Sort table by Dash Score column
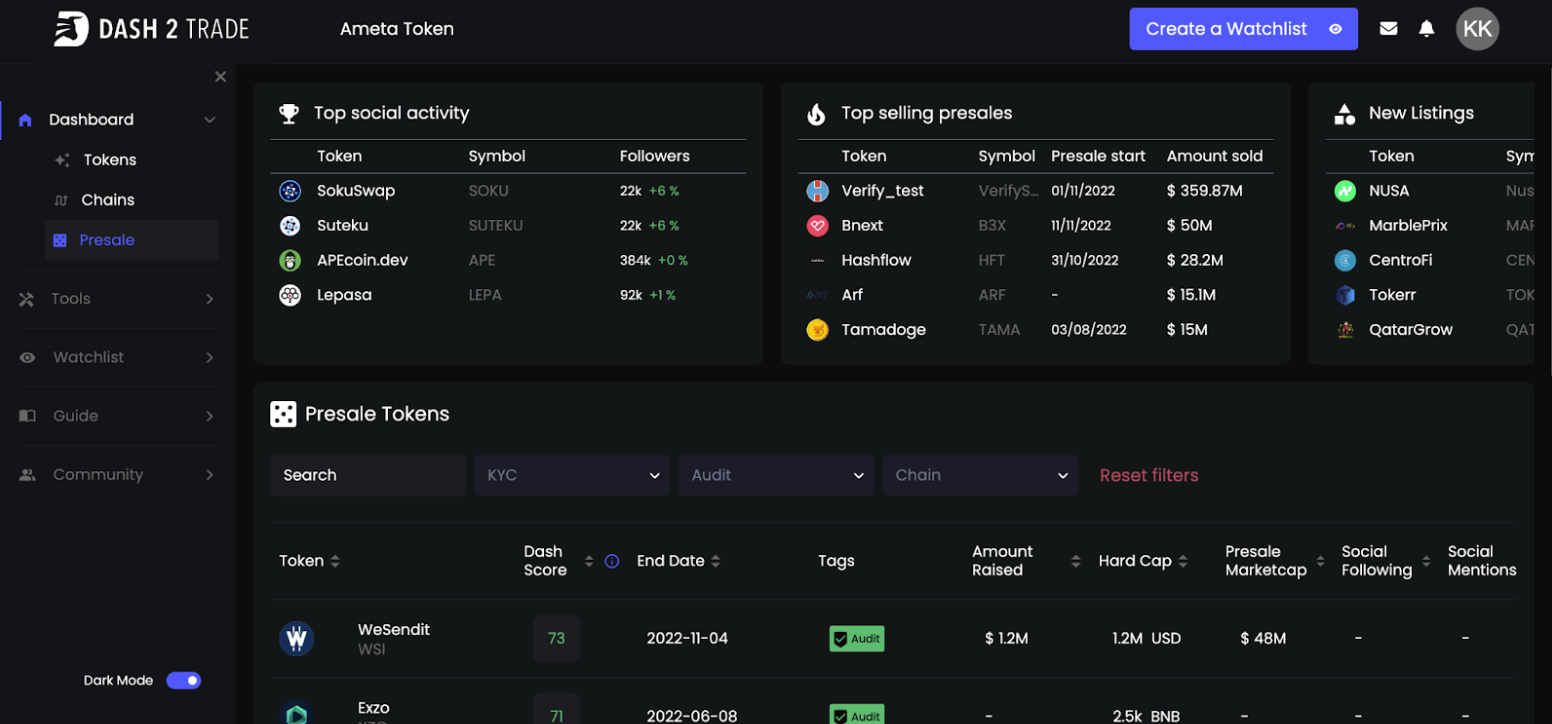This screenshot has width=1552, height=724. [x=589, y=561]
